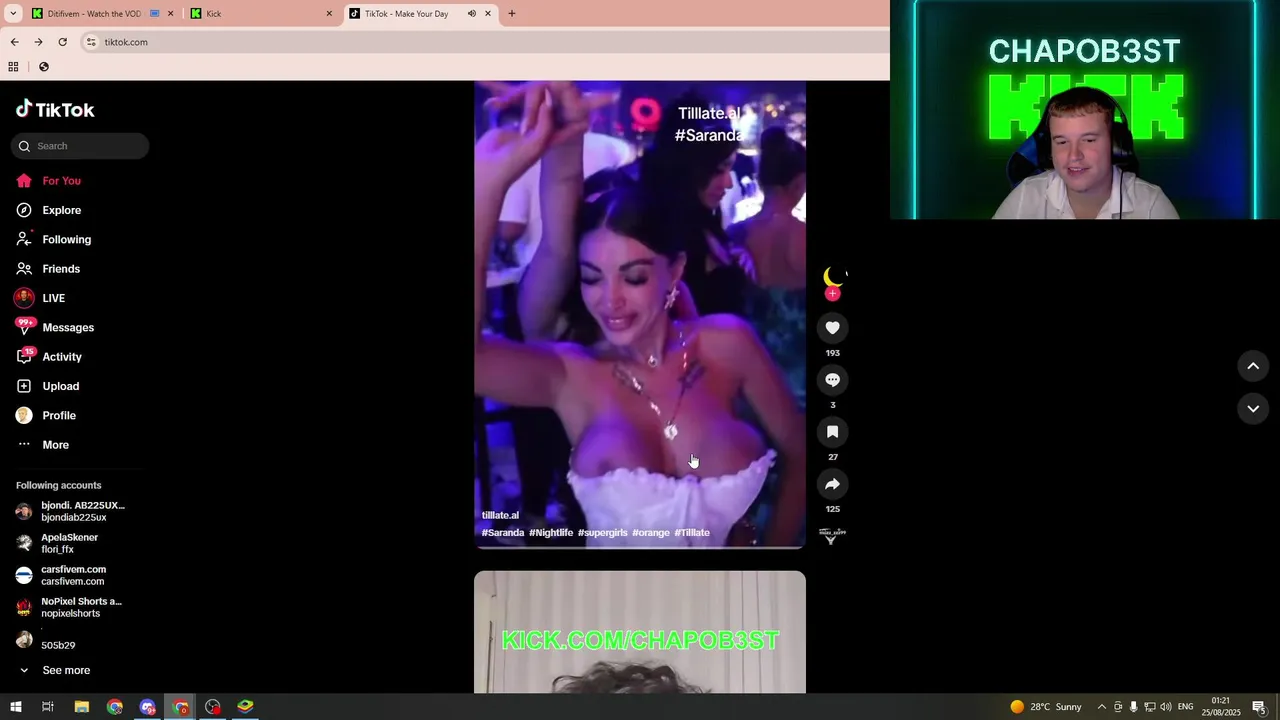Open Task View on taskbar

(47, 707)
